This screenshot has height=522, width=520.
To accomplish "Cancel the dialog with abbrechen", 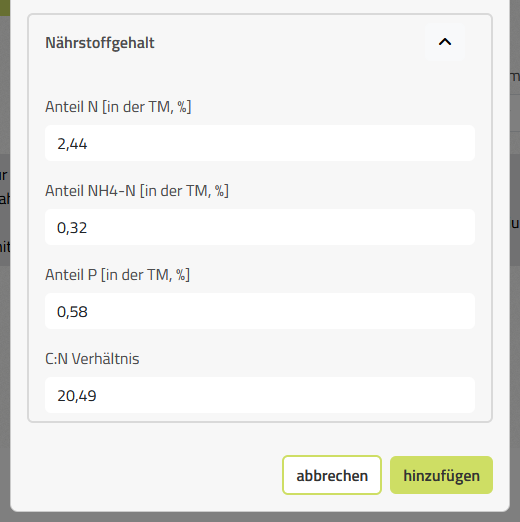I will click(332, 475).
